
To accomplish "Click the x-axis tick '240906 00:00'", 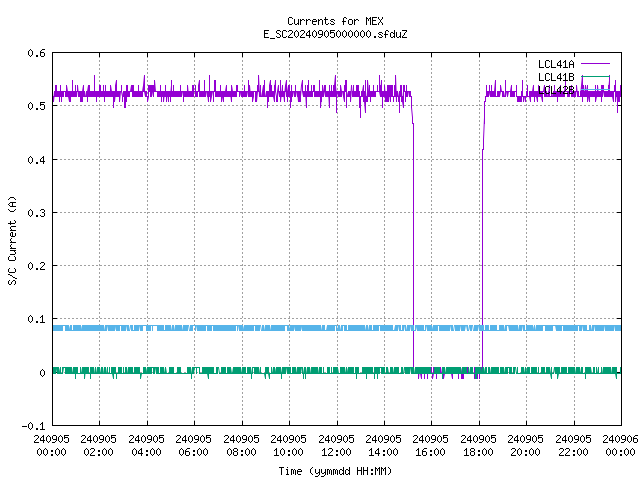I will pyautogui.click(x=620, y=446).
